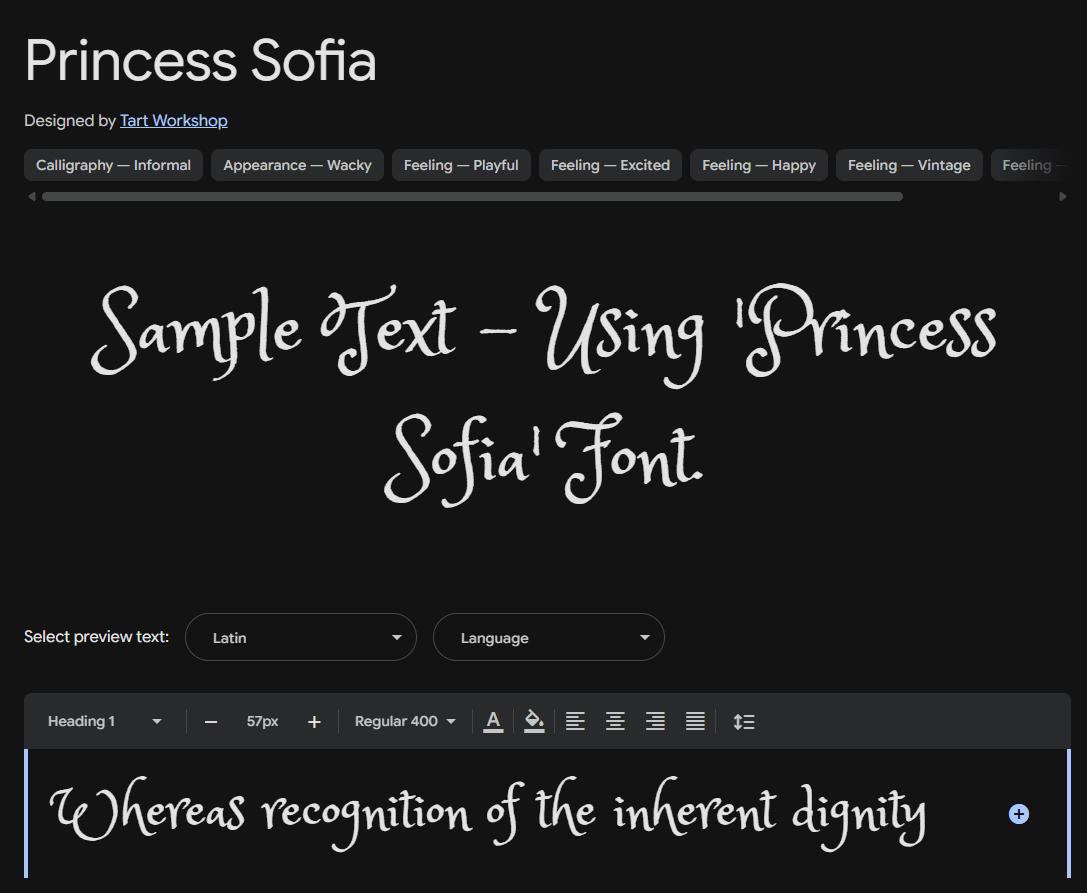Click the 'Whereas recognition' preview text
1087x893 pixels.
pos(488,813)
